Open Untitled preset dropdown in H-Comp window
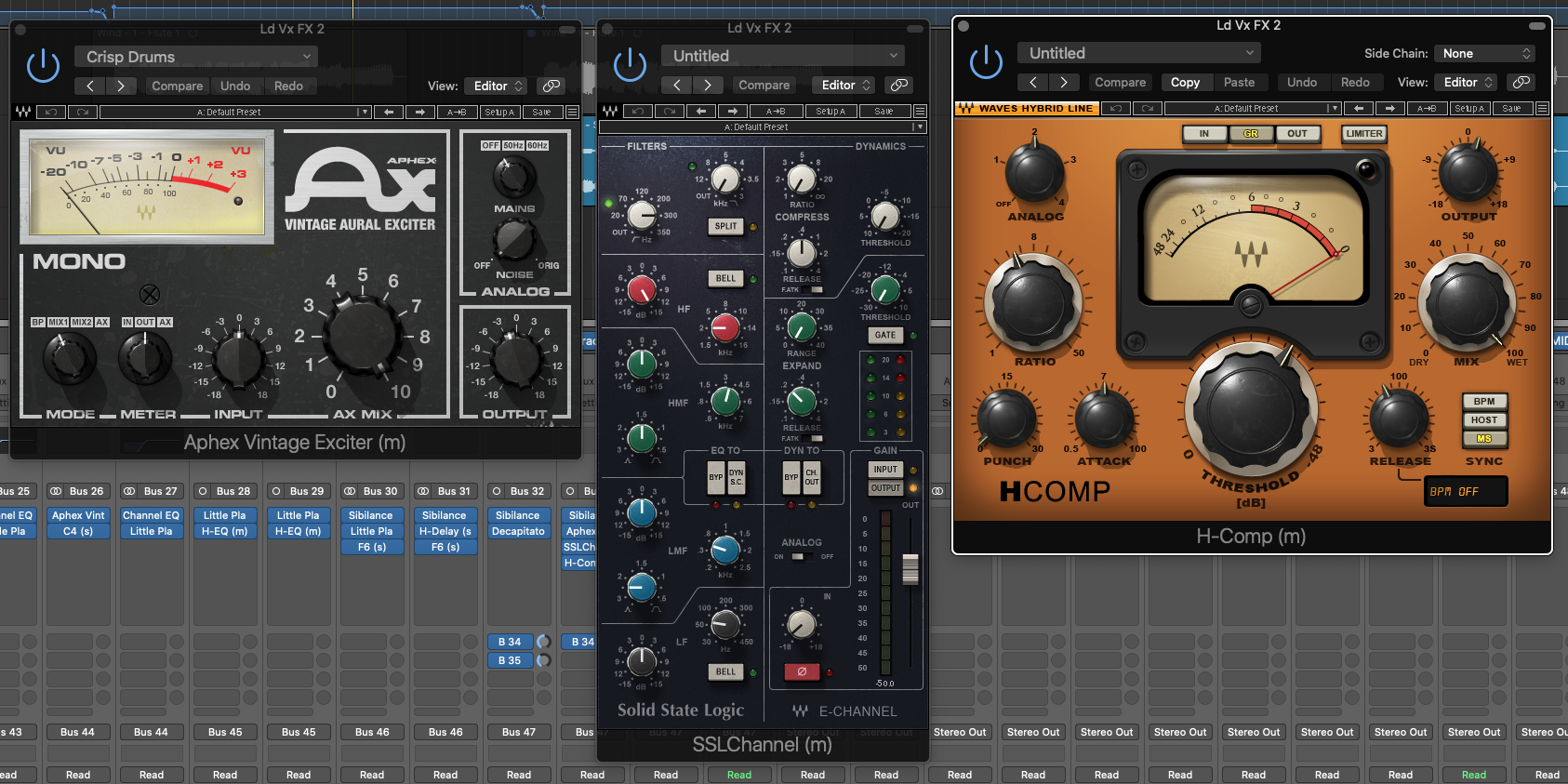 [x=1139, y=53]
